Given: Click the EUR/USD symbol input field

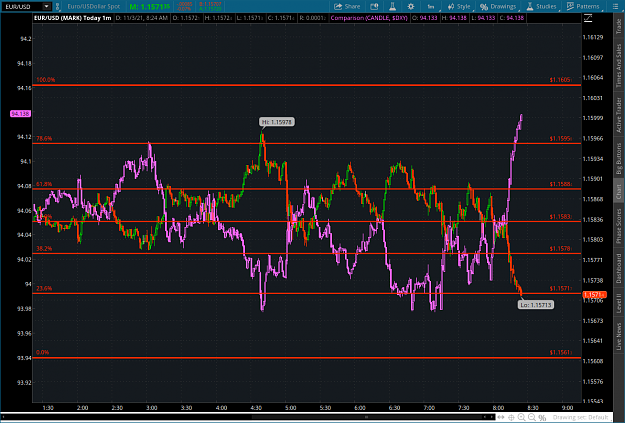Looking at the screenshot, I should coord(22,6).
